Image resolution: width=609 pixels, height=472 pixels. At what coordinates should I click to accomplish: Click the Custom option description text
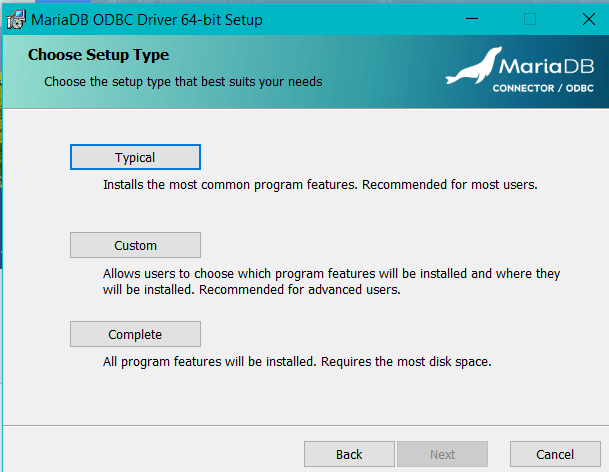pos(330,281)
